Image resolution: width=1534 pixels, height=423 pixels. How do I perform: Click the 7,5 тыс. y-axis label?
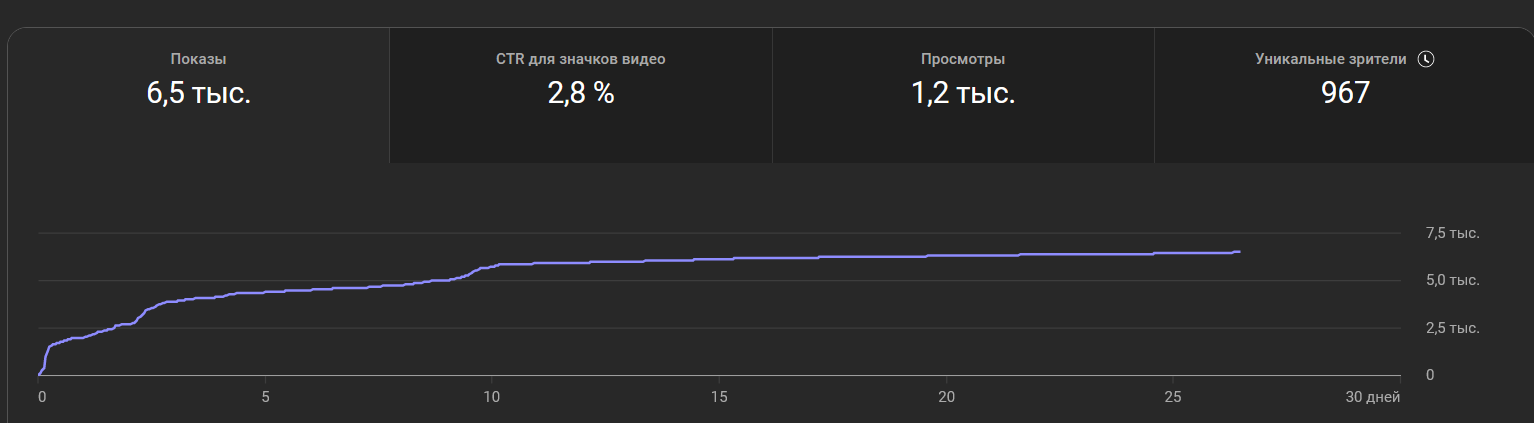tap(1452, 233)
